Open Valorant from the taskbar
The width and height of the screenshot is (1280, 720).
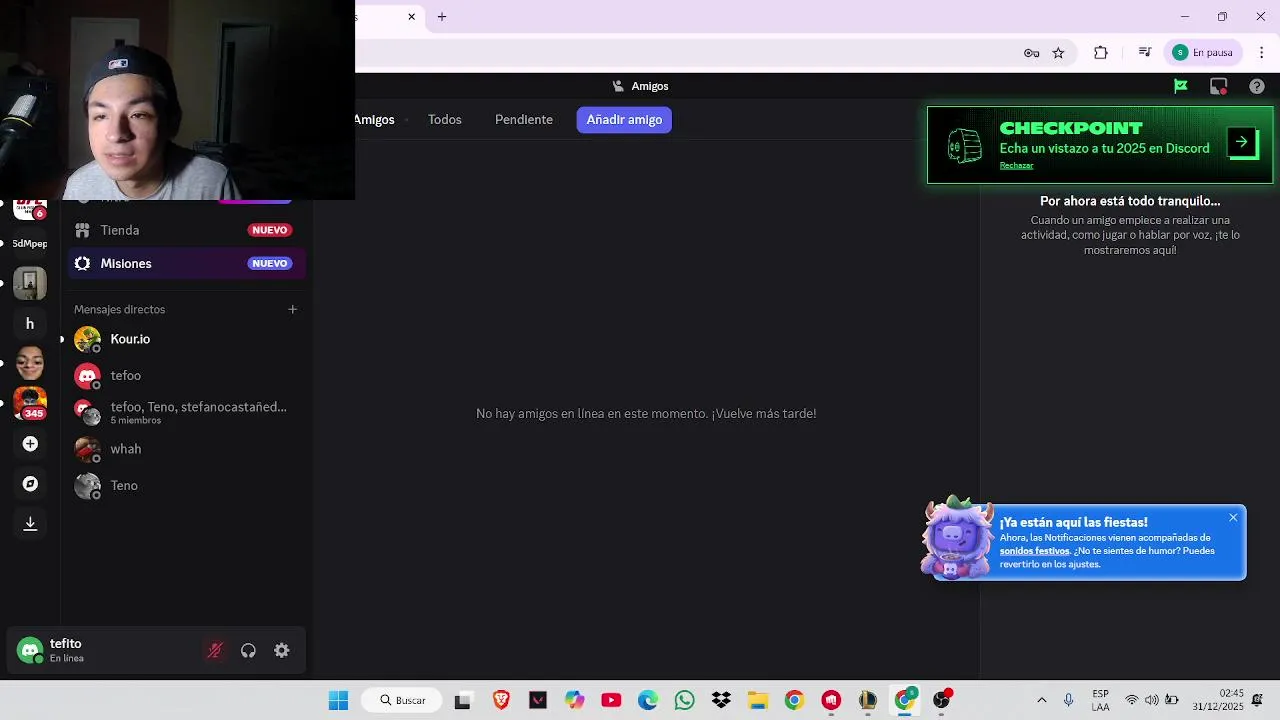pyautogui.click(x=538, y=700)
